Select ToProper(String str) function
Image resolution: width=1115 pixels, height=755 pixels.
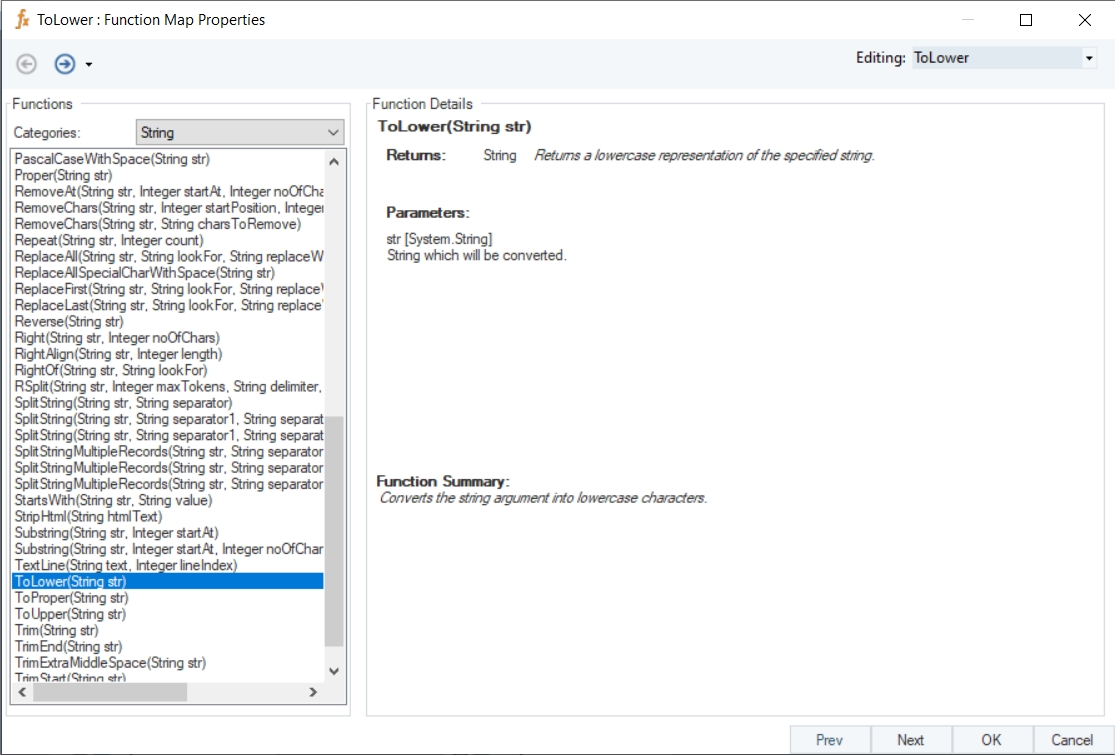point(72,598)
